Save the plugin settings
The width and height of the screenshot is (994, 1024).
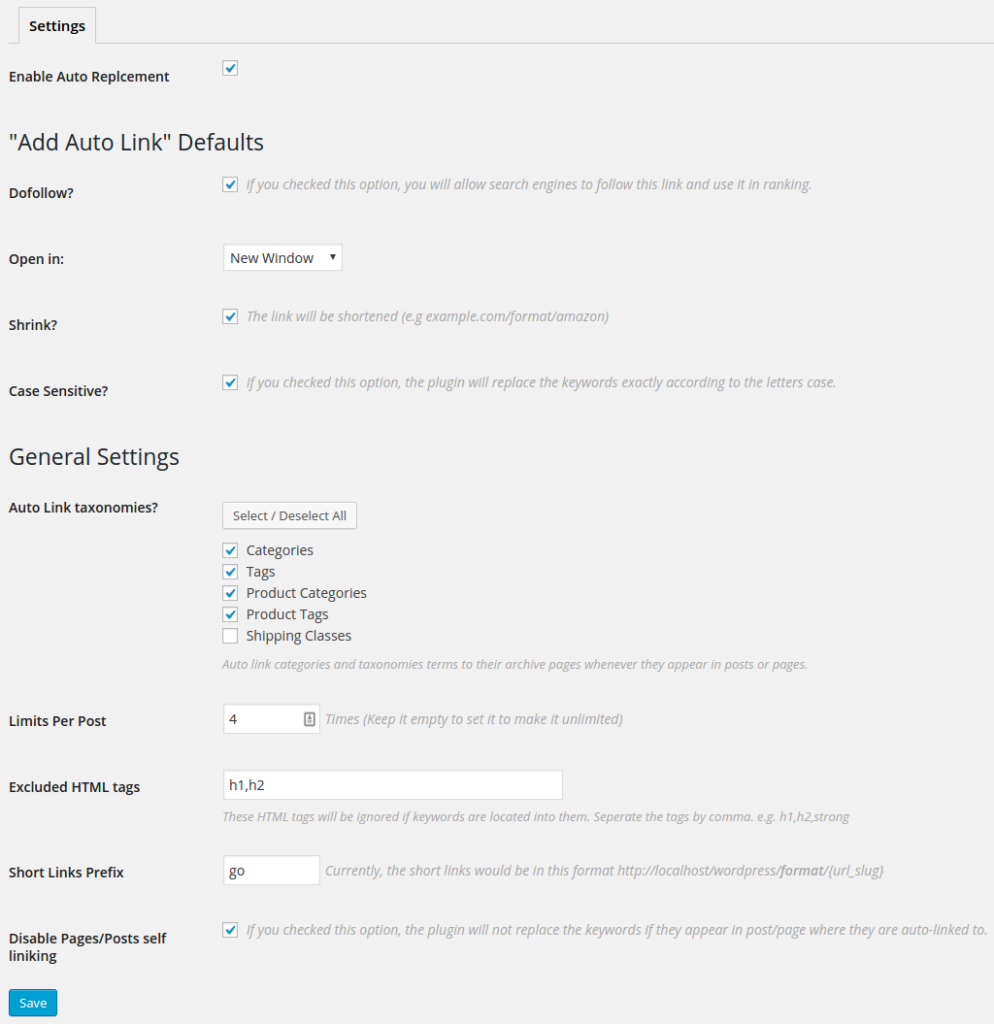tap(32, 1002)
